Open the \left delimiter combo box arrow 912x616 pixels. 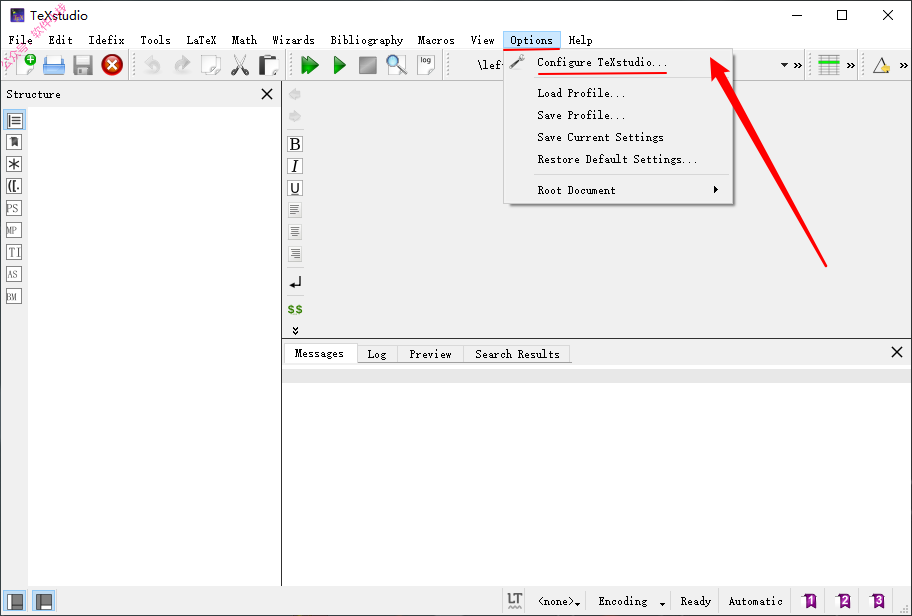784,65
